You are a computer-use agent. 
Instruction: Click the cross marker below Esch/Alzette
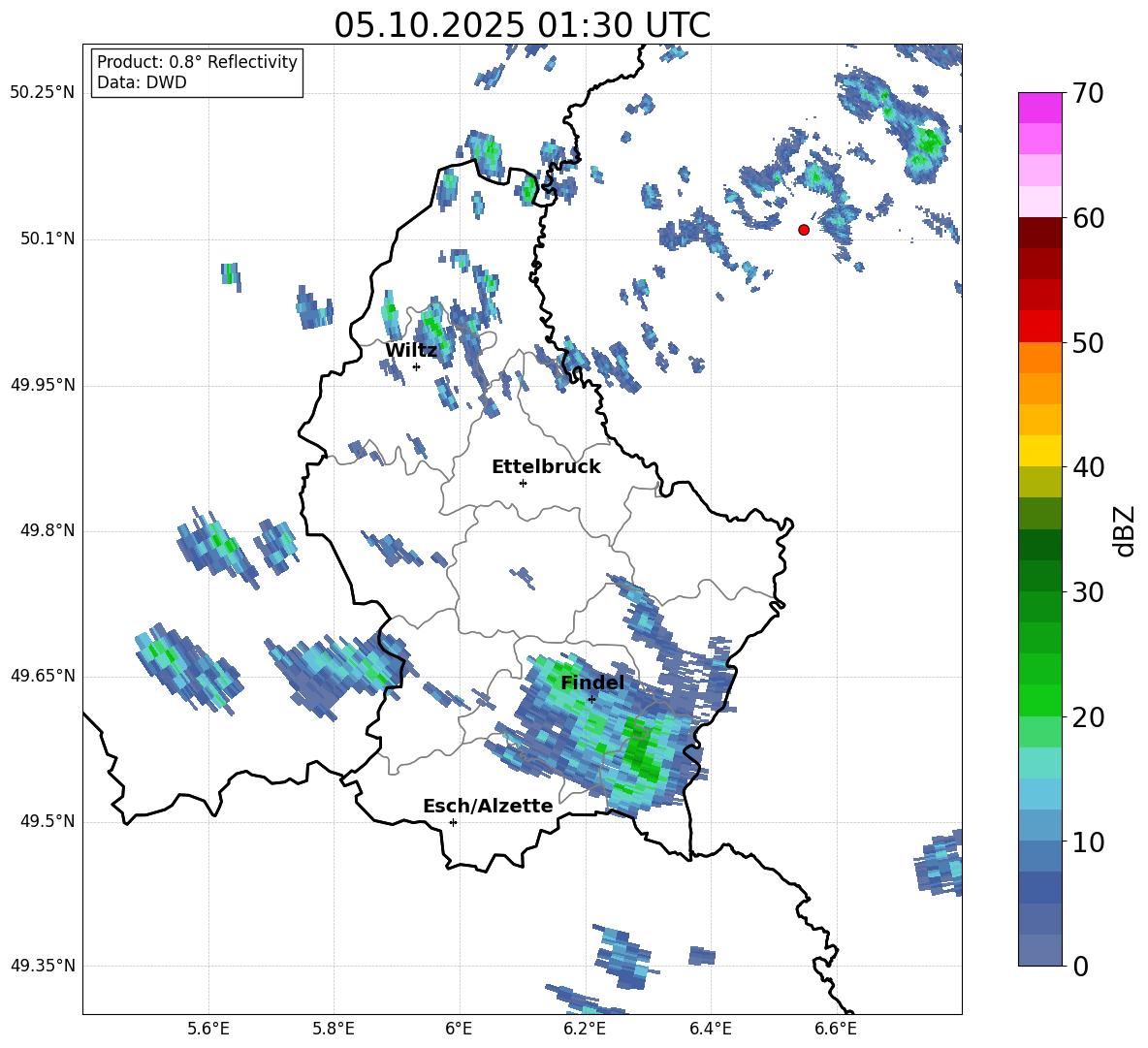click(x=453, y=822)
